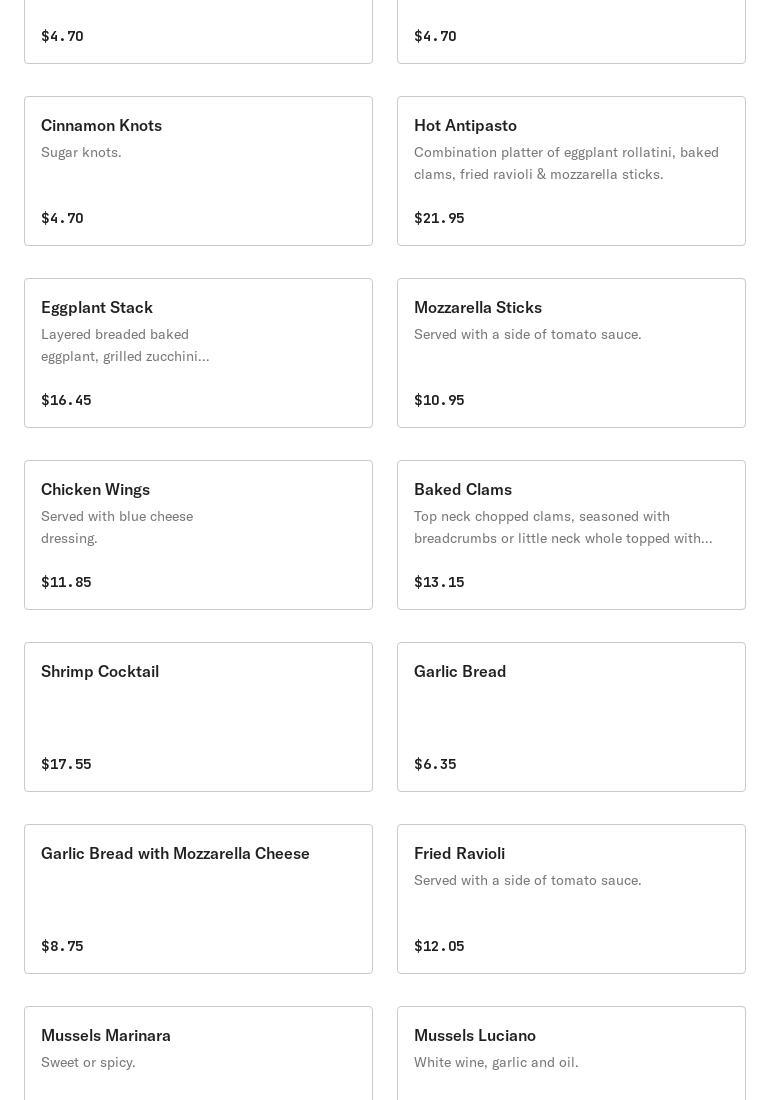Click the $17.55 Shrimp Cocktail price

tap(66, 764)
